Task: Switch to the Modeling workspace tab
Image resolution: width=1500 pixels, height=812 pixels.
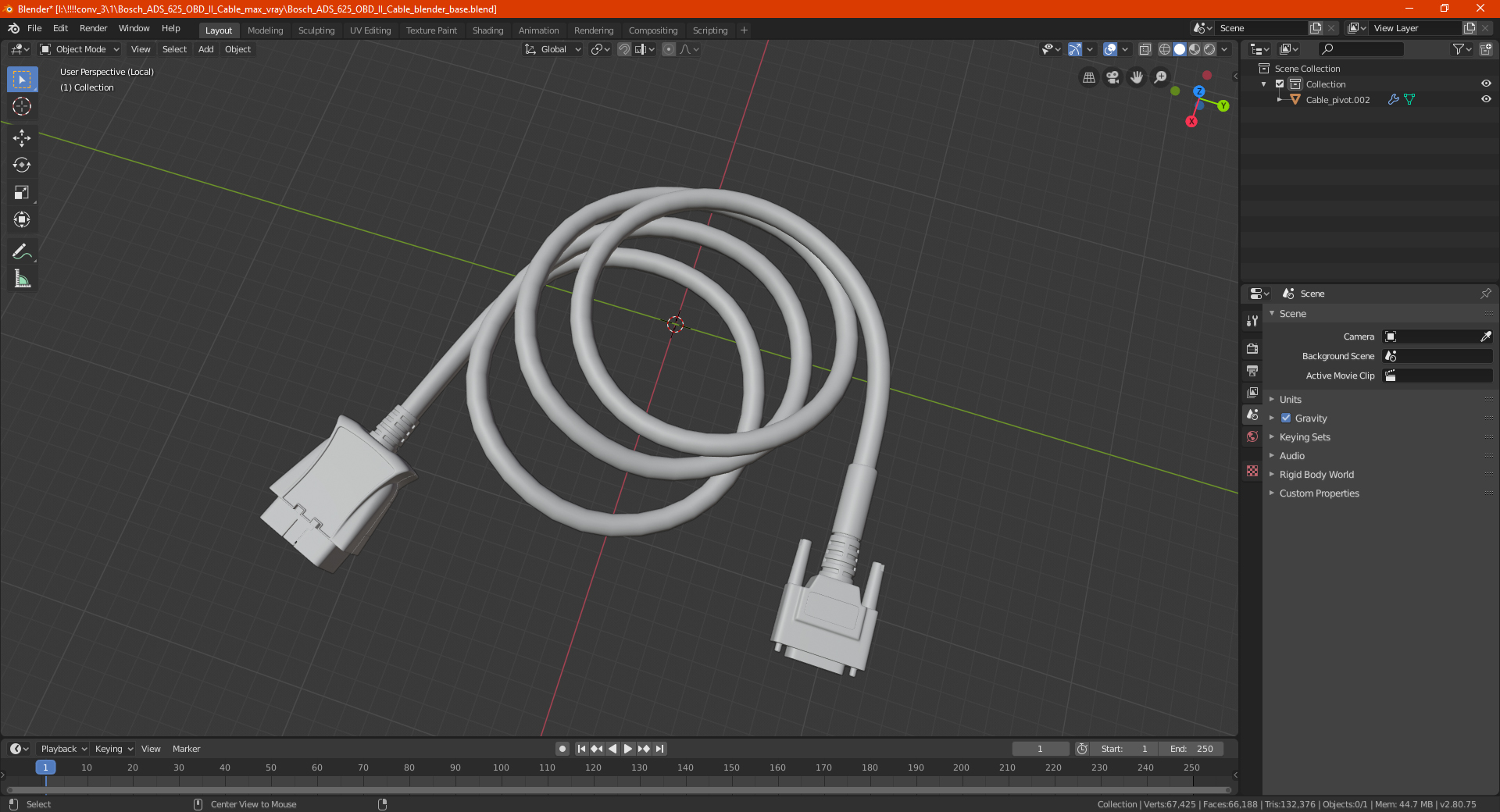Action: [x=265, y=30]
